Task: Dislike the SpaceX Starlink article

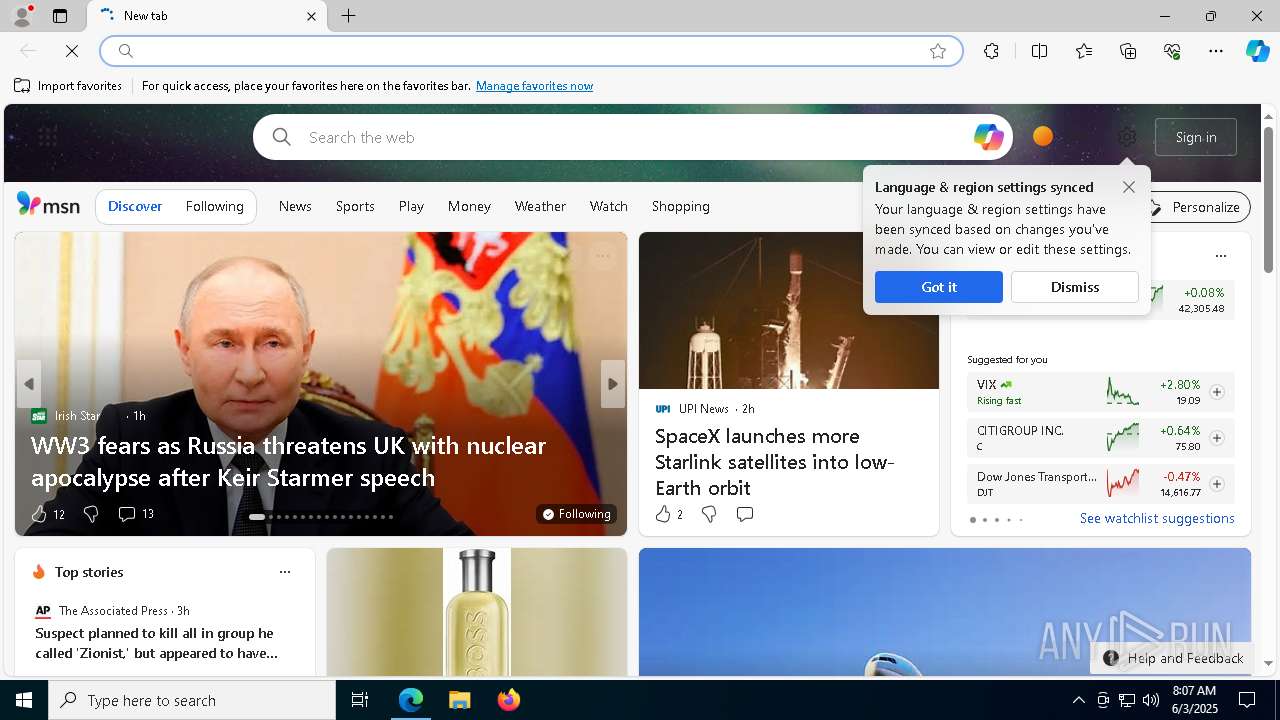Action: [708, 514]
